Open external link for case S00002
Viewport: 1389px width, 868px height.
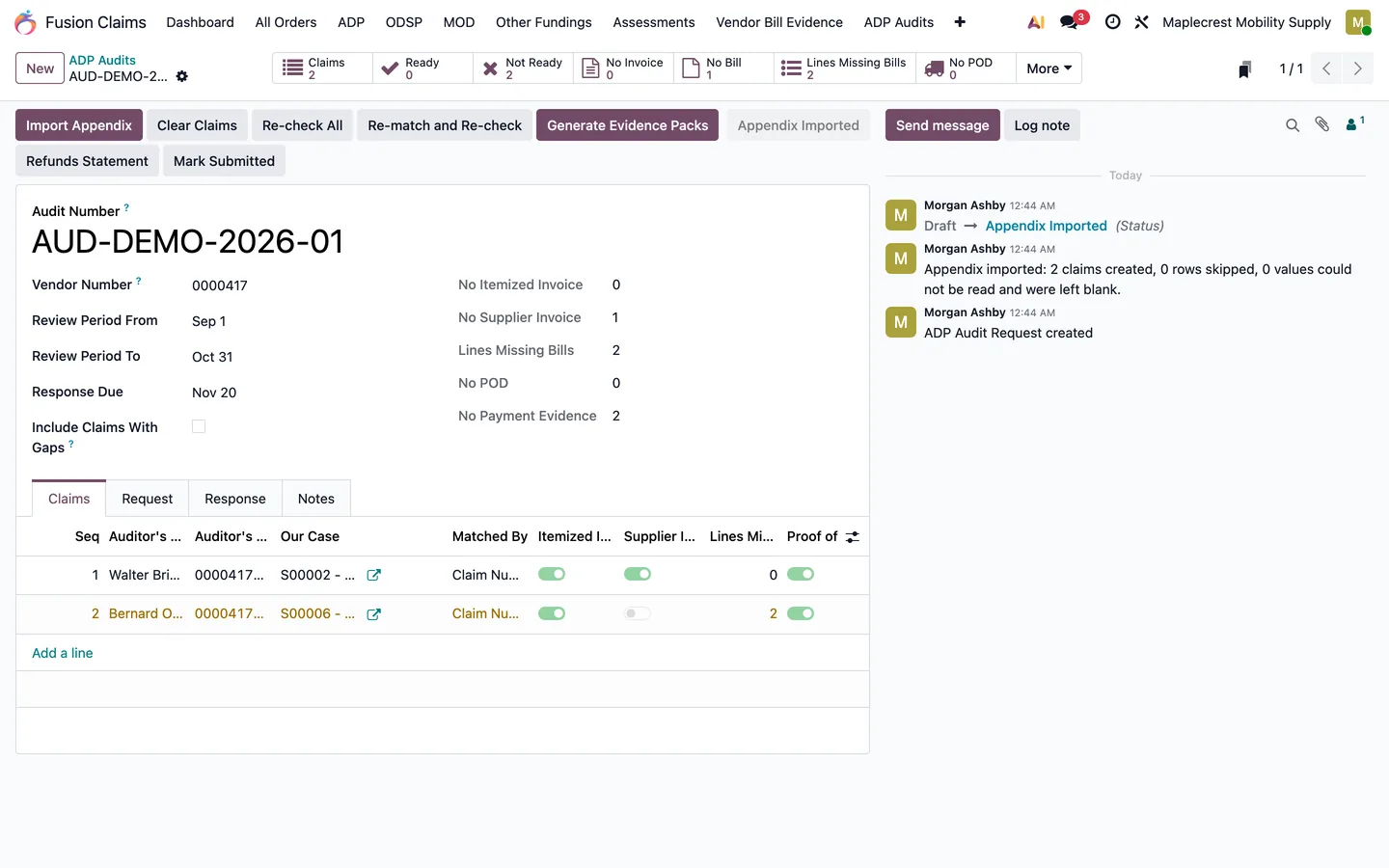[x=374, y=575]
